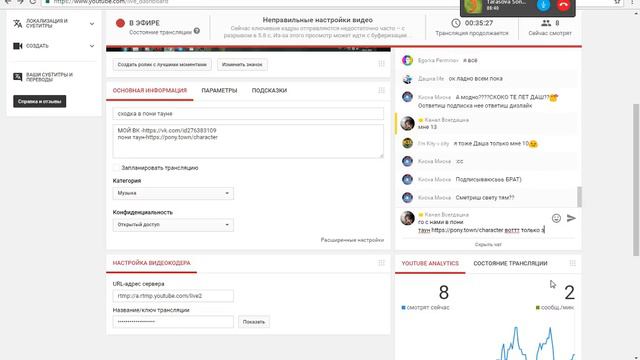Click the page vertical scrollbar
The image size is (640, 360).
point(636,180)
